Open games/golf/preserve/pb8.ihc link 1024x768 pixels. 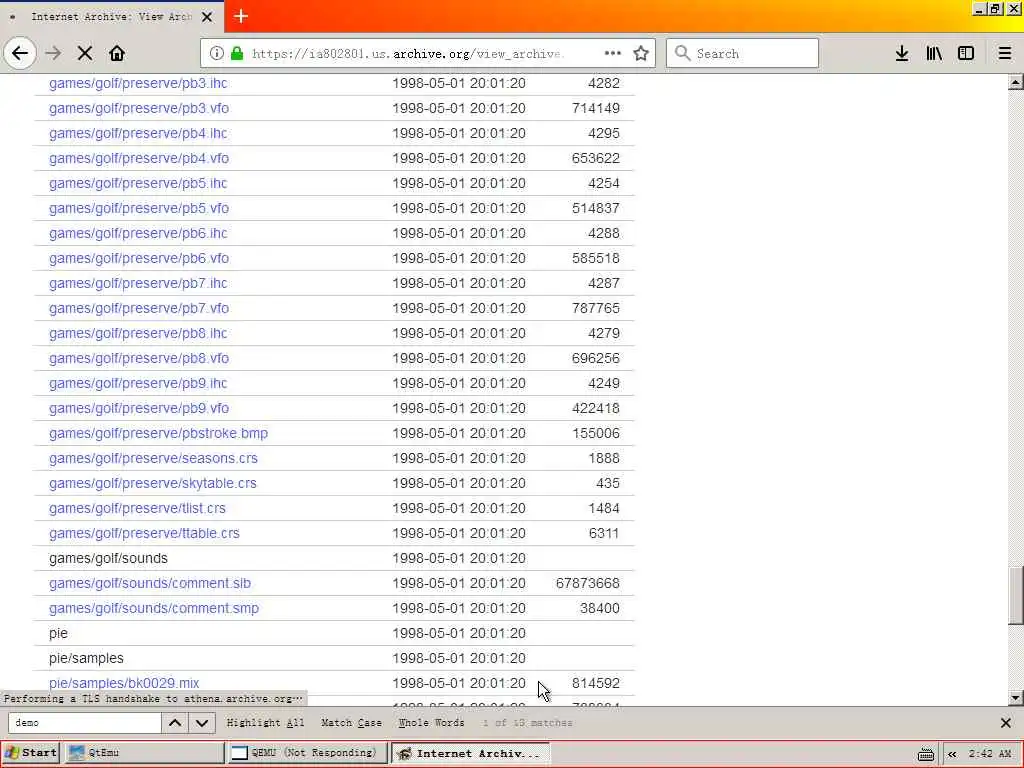pos(138,333)
